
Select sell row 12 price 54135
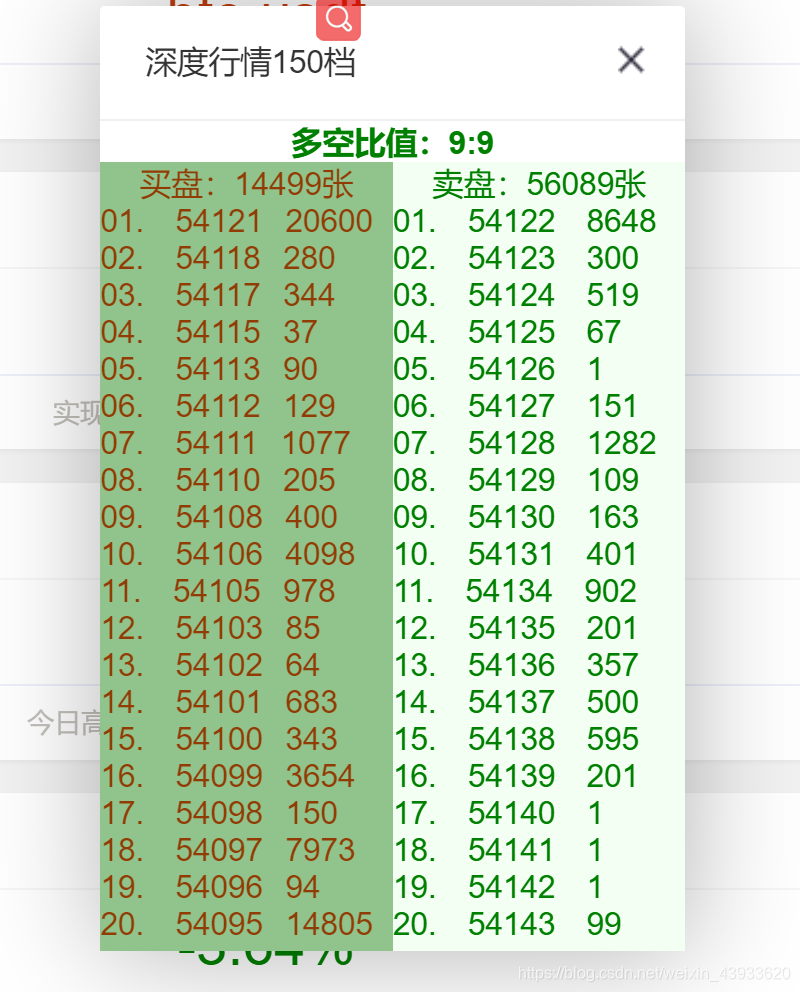(x=512, y=628)
